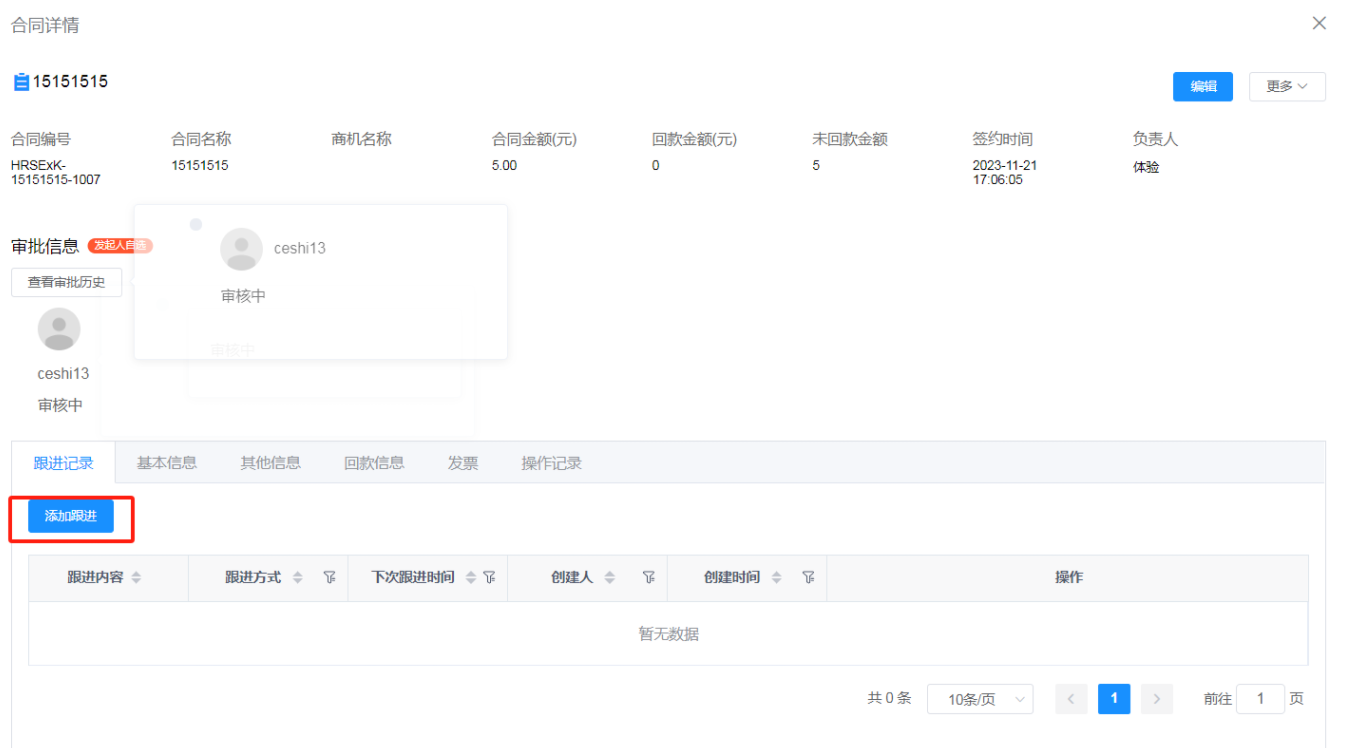Click ceshi13's avatar in the popup card
The image size is (1346, 748).
click(x=241, y=248)
